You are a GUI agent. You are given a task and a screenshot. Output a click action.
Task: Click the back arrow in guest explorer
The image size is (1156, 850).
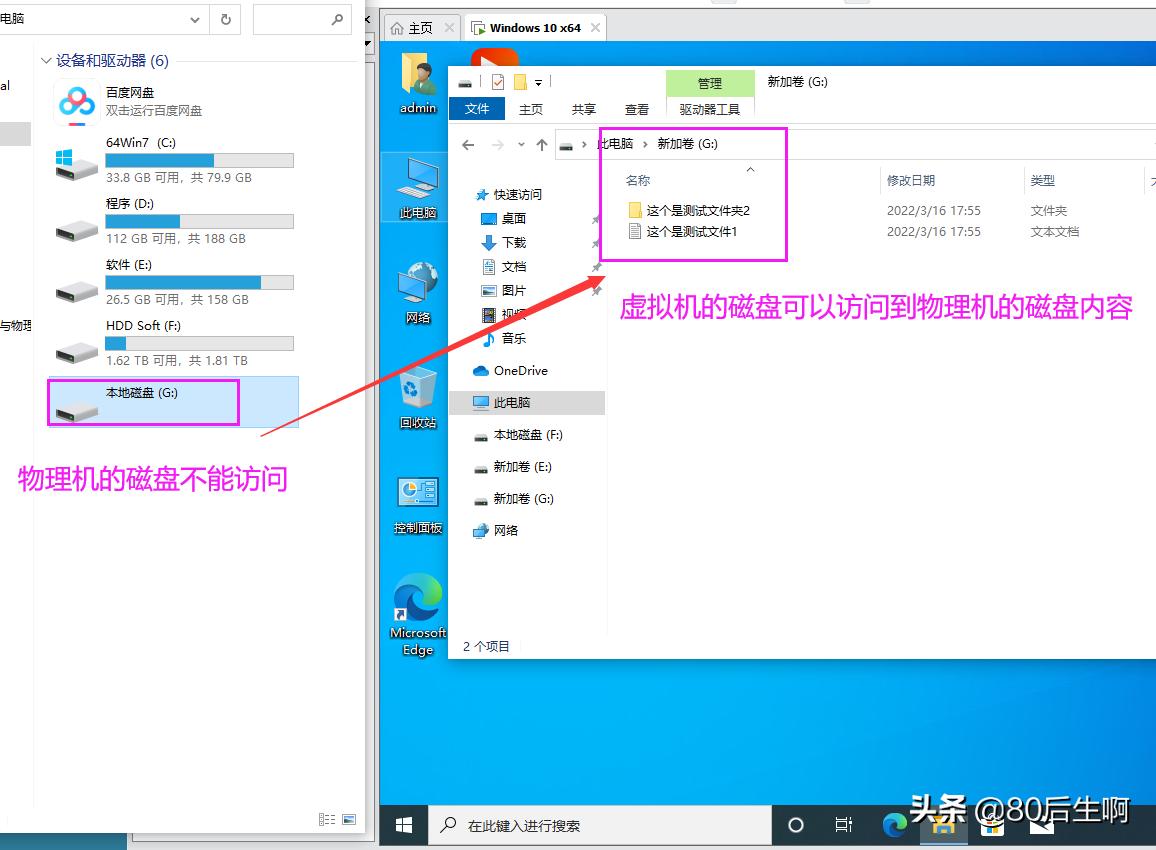pyautogui.click(x=467, y=144)
